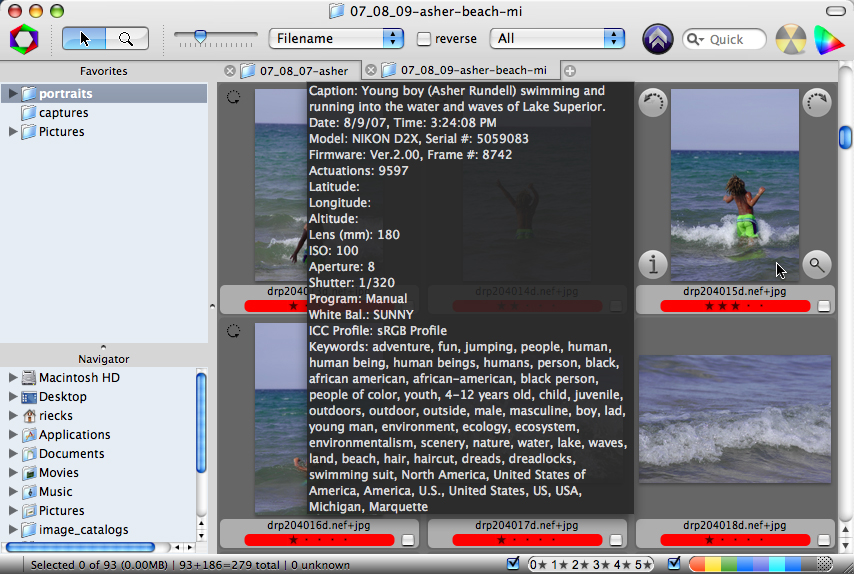Set three-star rating bar on drp204015d
This screenshot has width=854, height=574.
click(x=735, y=306)
